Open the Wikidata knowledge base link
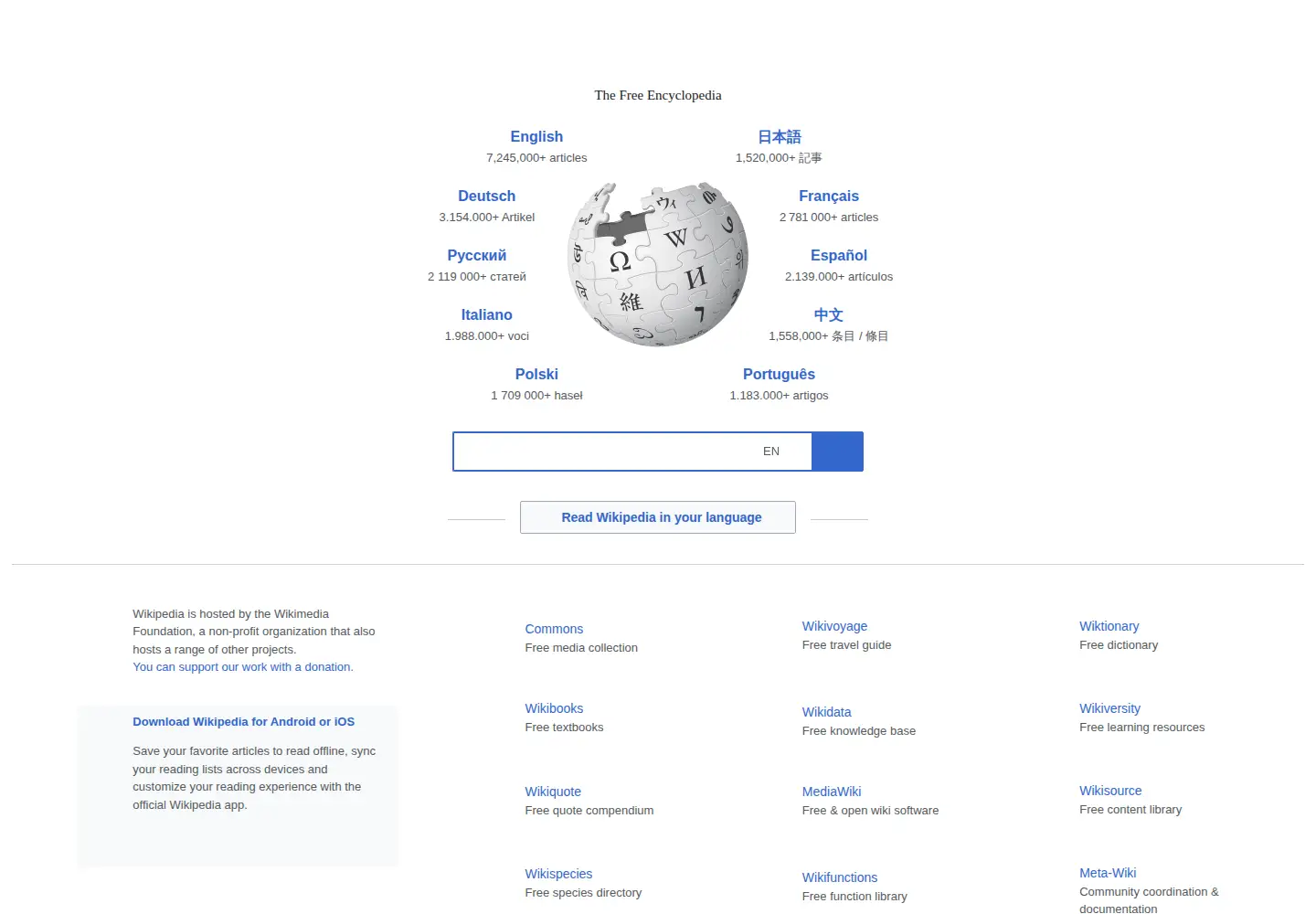This screenshot has height=914, width=1316. pyautogui.click(x=827, y=712)
